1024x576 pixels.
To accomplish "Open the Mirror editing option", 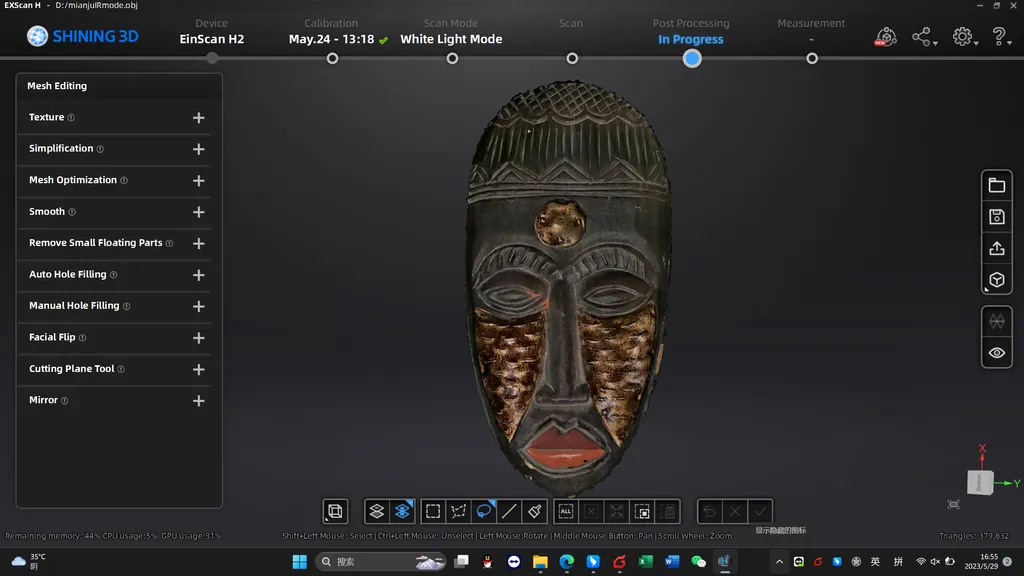I will tap(198, 401).
